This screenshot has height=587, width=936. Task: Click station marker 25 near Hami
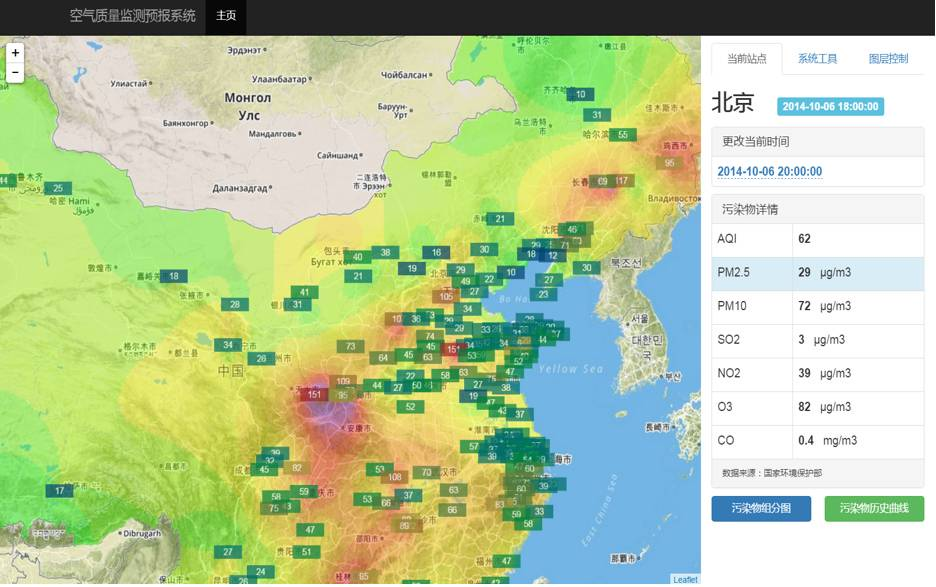58,188
